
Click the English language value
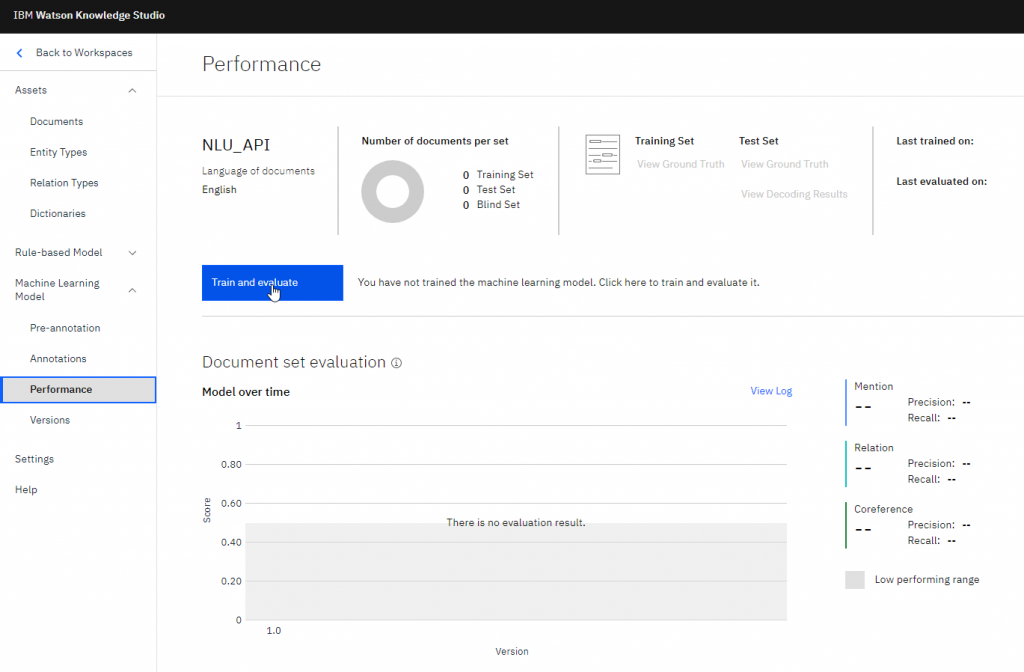click(219, 189)
